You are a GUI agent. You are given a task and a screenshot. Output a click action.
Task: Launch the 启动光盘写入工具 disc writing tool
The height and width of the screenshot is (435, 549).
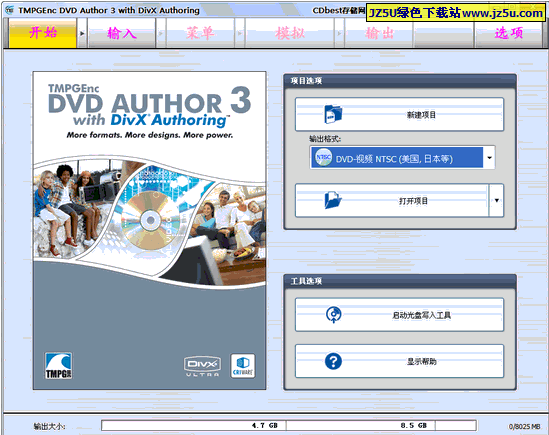click(x=399, y=315)
